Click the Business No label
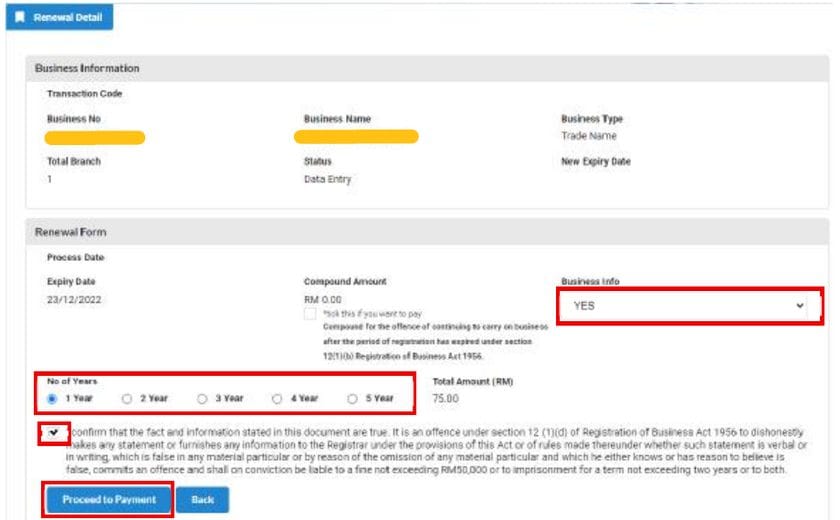840x520 pixels. click(x=74, y=119)
